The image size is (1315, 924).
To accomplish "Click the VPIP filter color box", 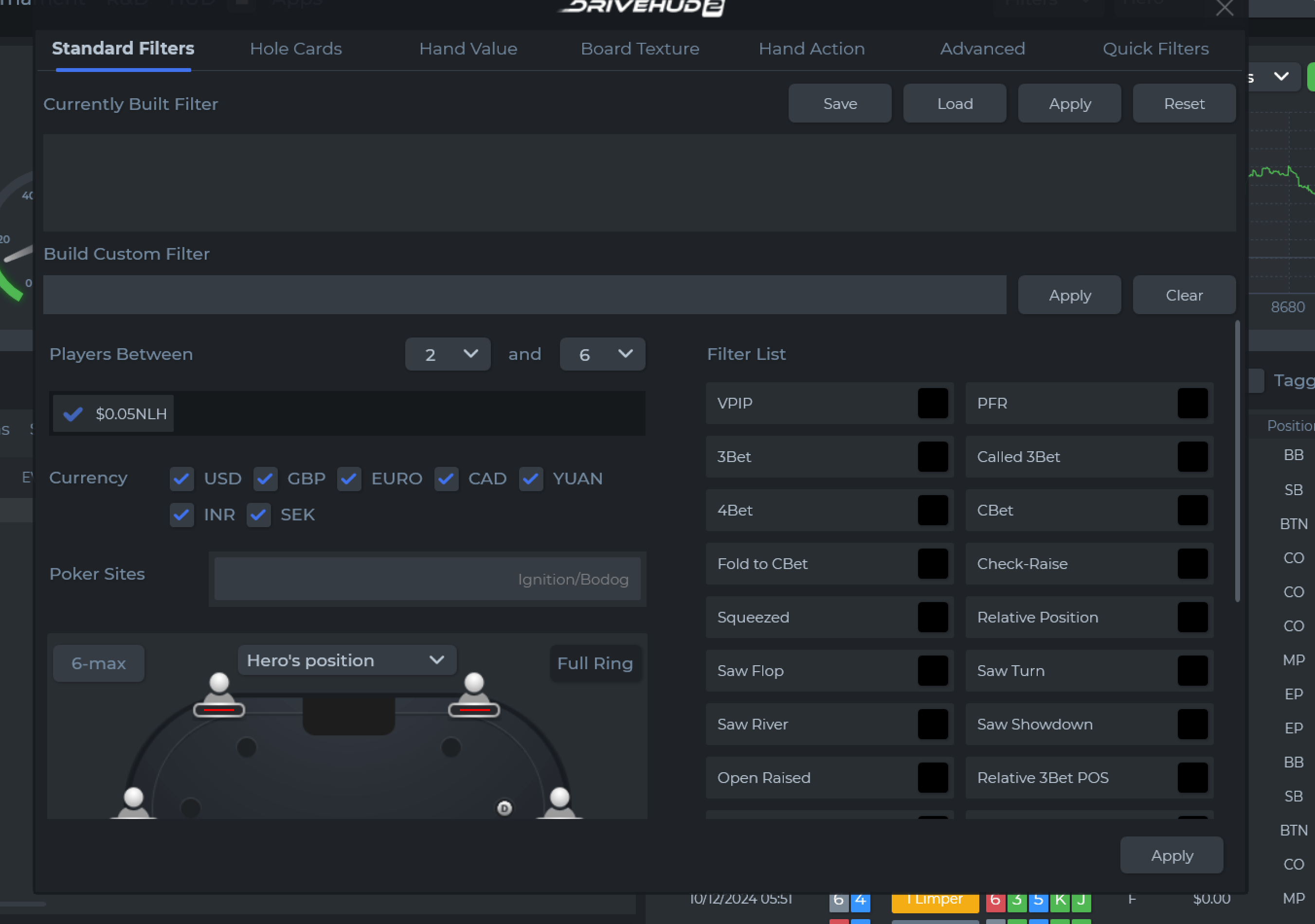I will click(933, 403).
